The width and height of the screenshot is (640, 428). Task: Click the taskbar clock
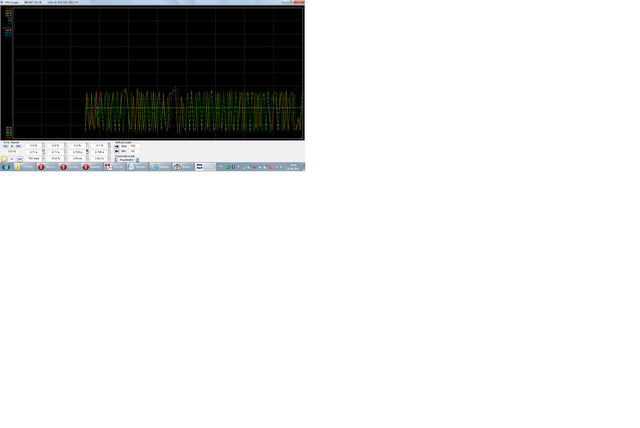pos(293,167)
